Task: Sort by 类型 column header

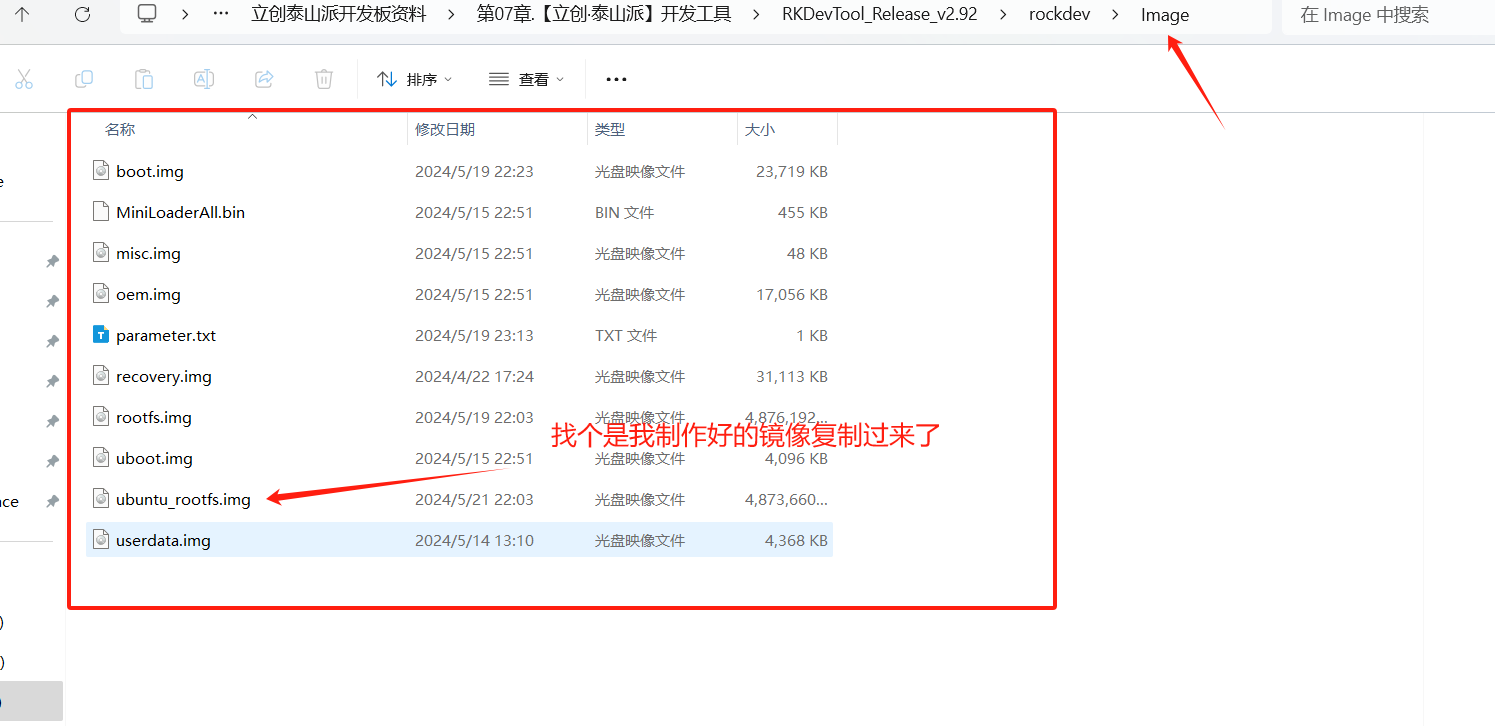Action: tap(610, 129)
